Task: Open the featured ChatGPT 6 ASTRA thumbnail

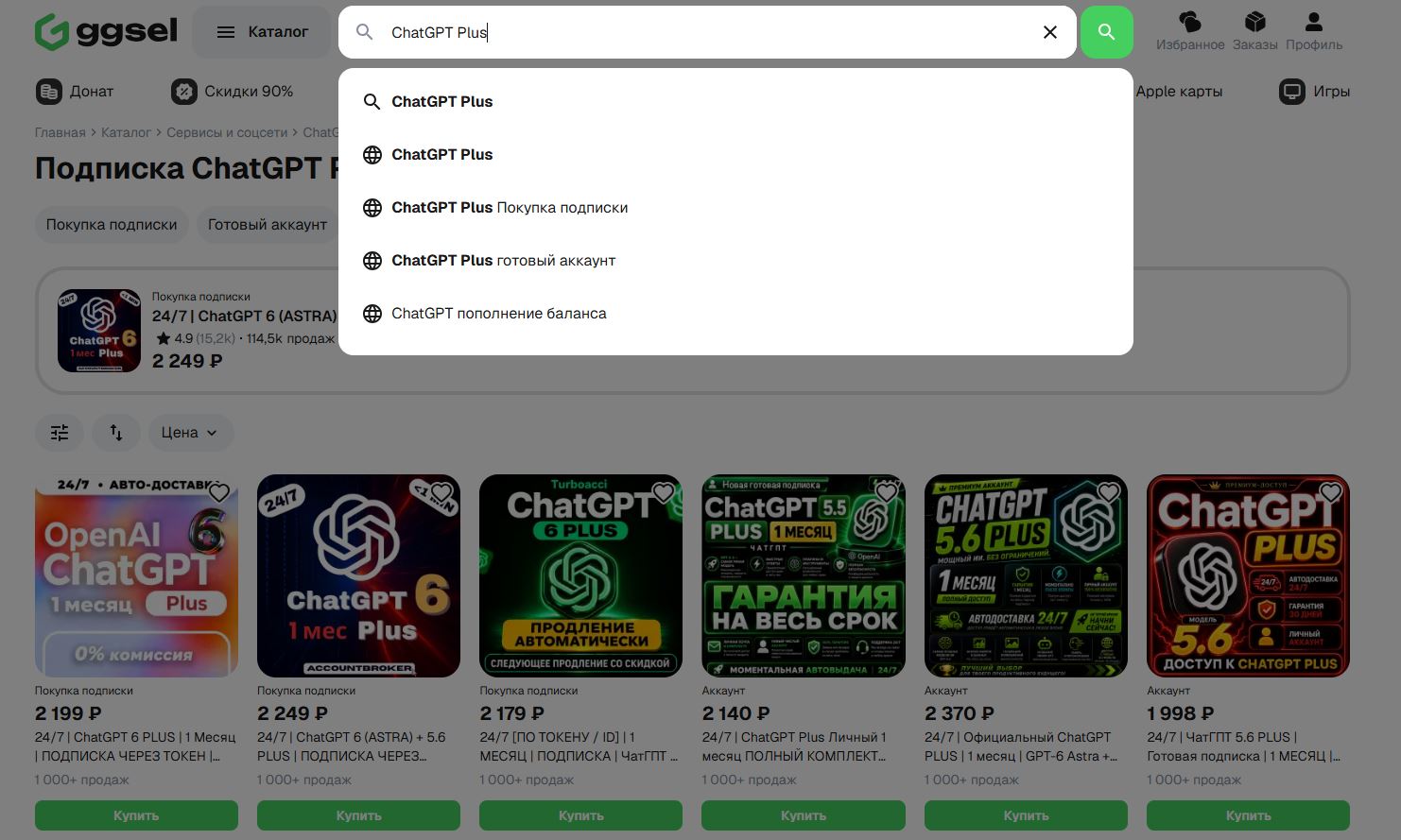Action: (99, 331)
